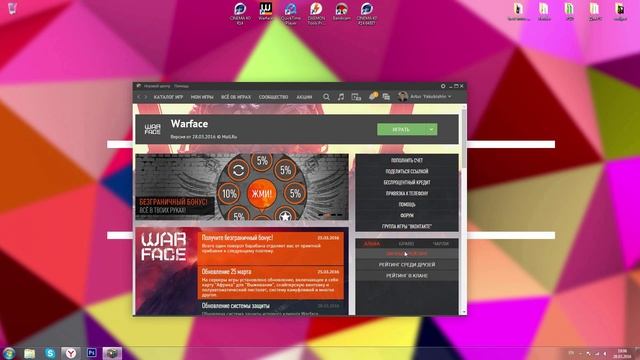The width and height of the screenshot is (640, 360).
Task: Open the МОИ ИГРЫ menu
Action: (x=202, y=97)
